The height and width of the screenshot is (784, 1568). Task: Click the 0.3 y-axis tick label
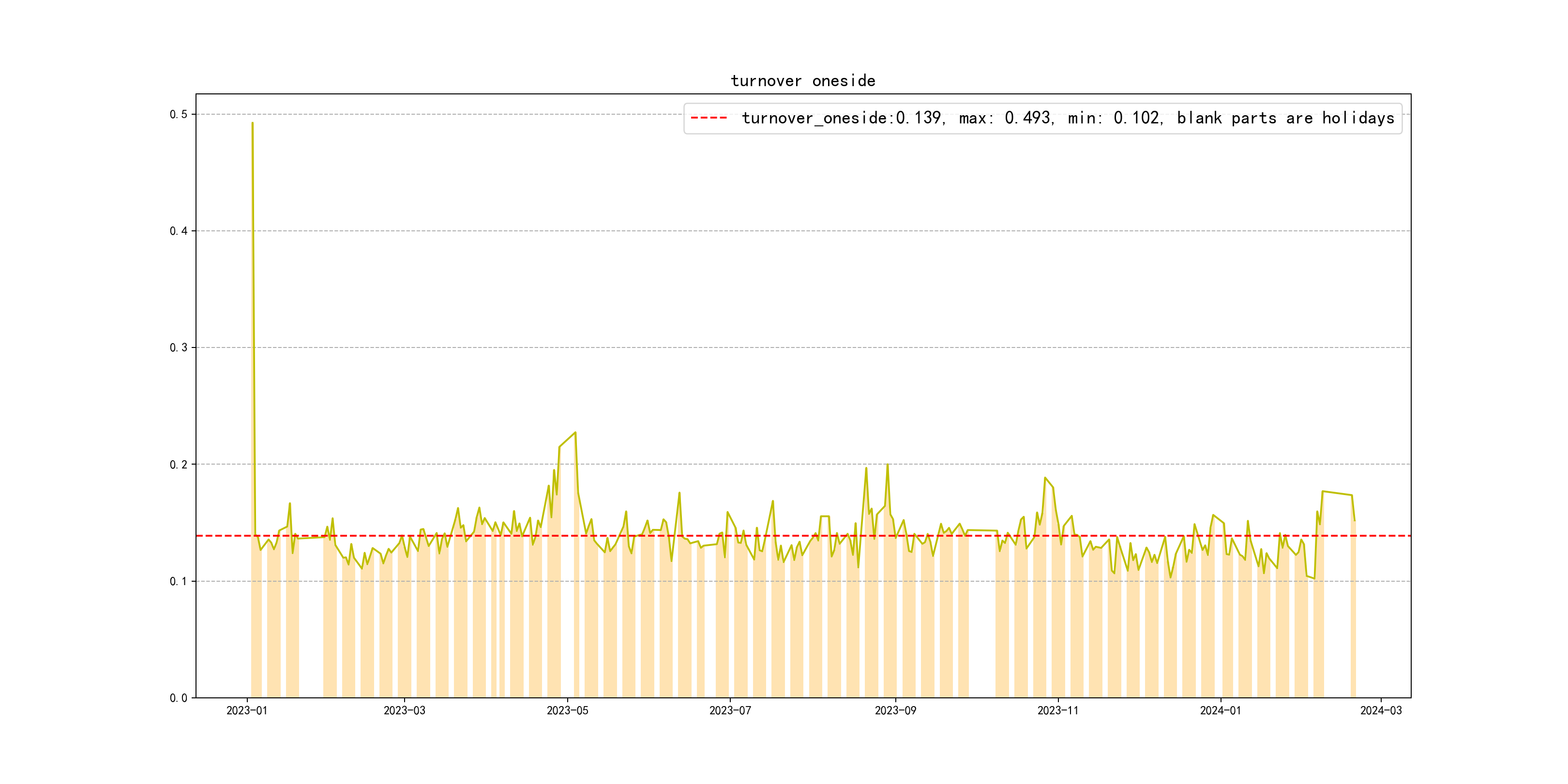pyautogui.click(x=179, y=347)
